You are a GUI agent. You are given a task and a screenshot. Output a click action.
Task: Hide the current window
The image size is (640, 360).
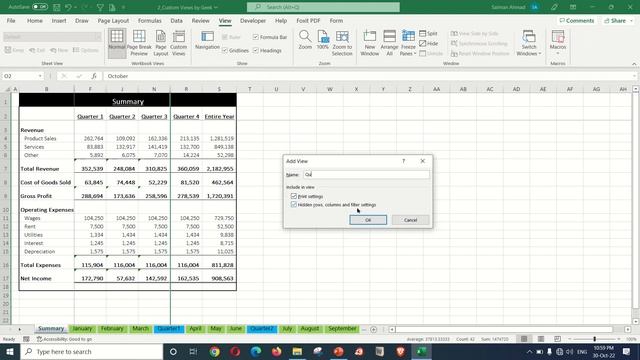pyautogui.click(x=429, y=43)
